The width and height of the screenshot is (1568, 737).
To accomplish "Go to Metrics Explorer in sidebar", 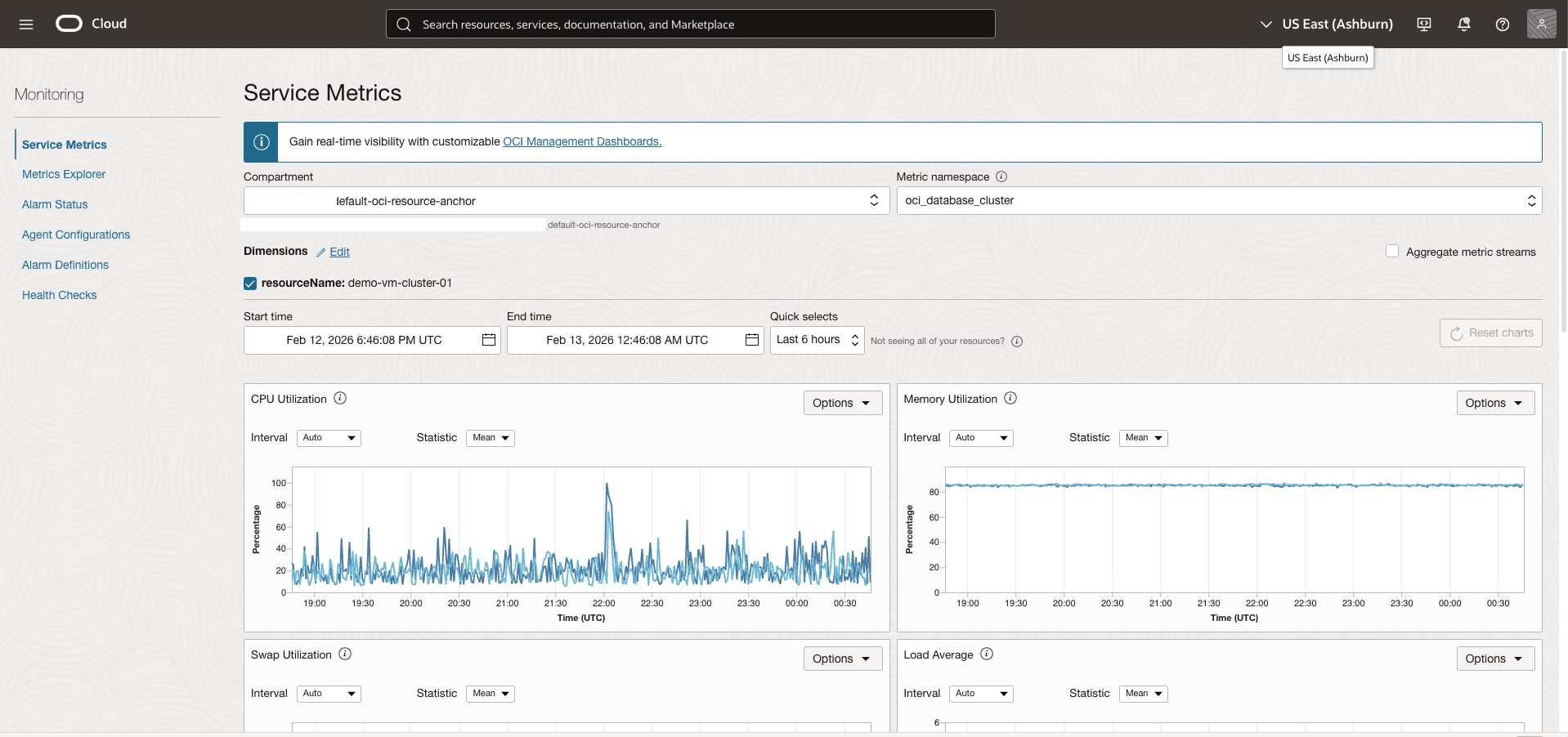I will (x=64, y=174).
